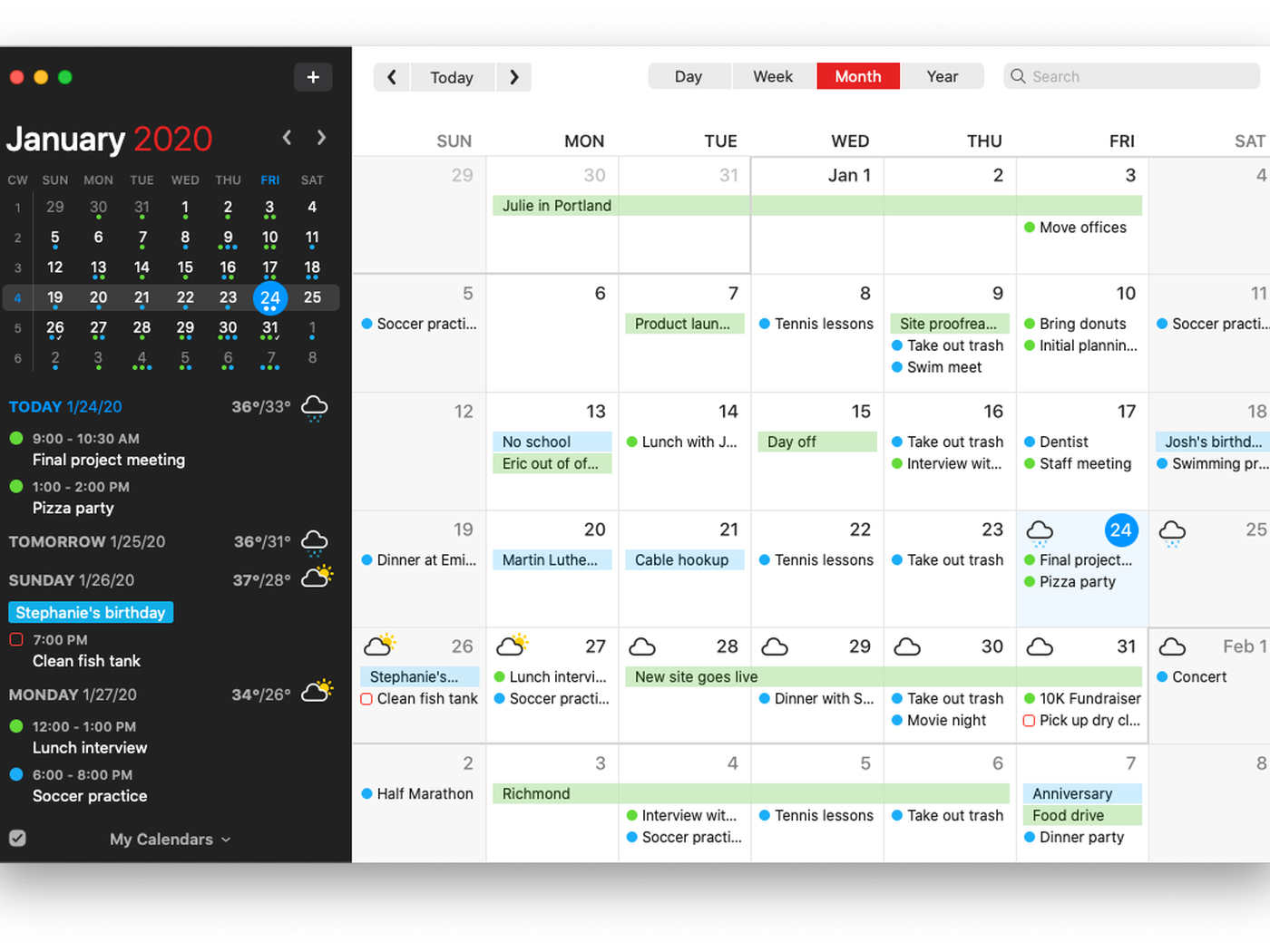Switch to Week view
Screen dimensions: 1270x952
[x=773, y=76]
